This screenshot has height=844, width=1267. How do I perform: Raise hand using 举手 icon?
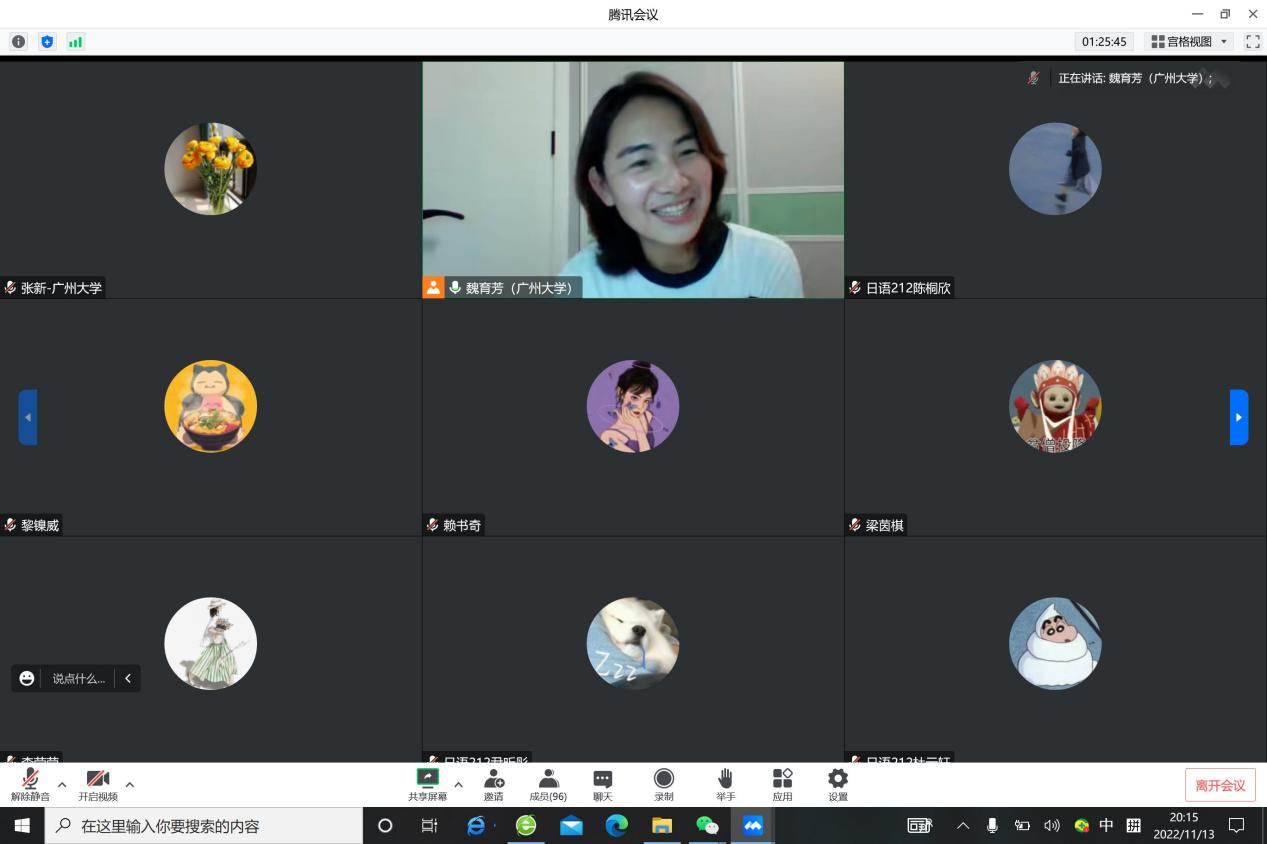[x=725, y=785]
